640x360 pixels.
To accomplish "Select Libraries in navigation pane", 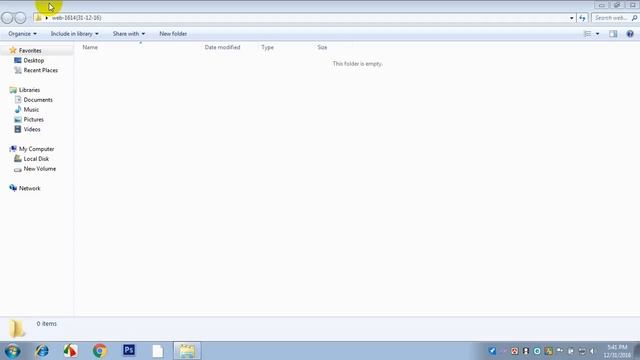I will coord(29,90).
